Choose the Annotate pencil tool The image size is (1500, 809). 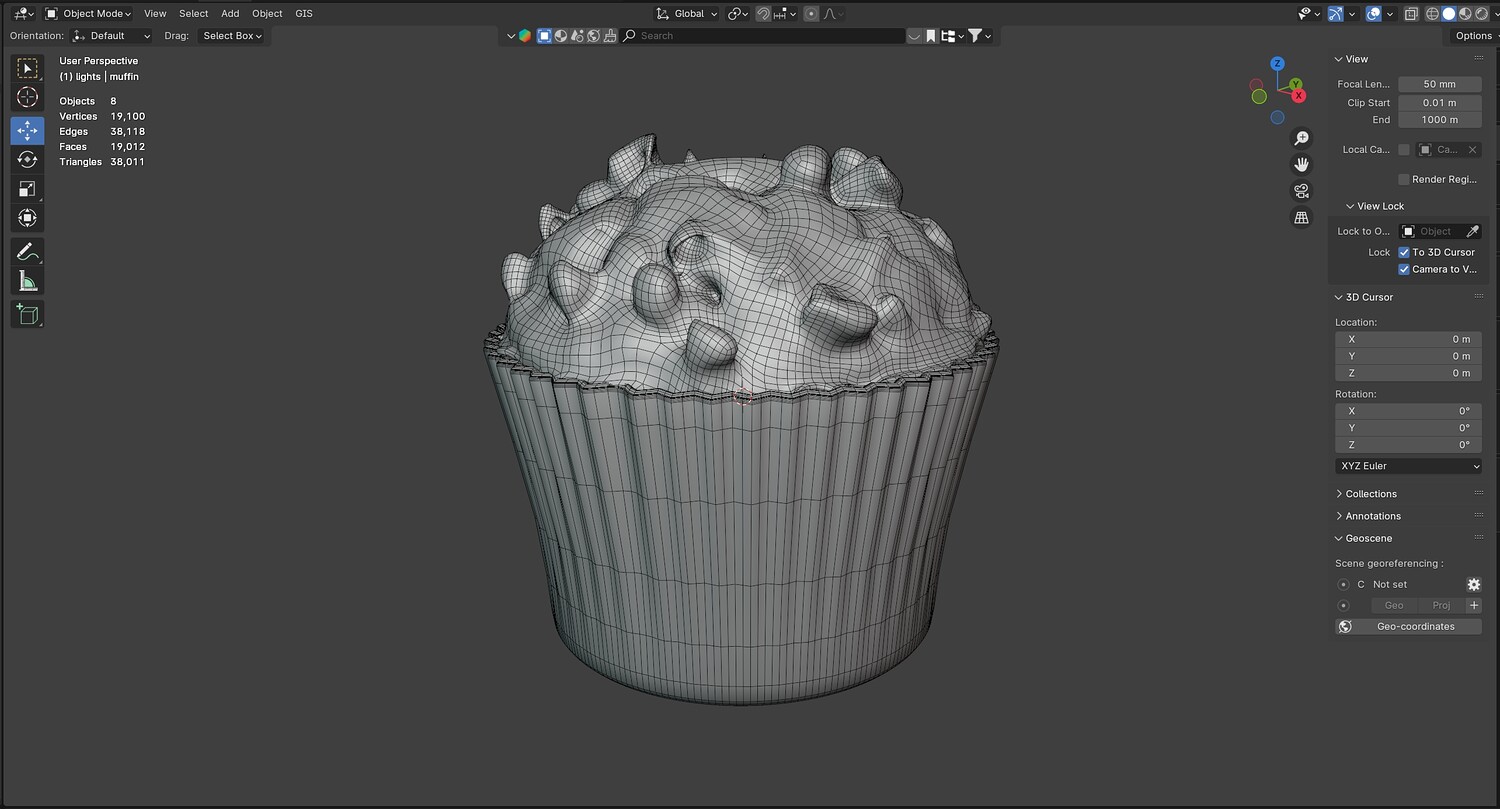(27, 252)
